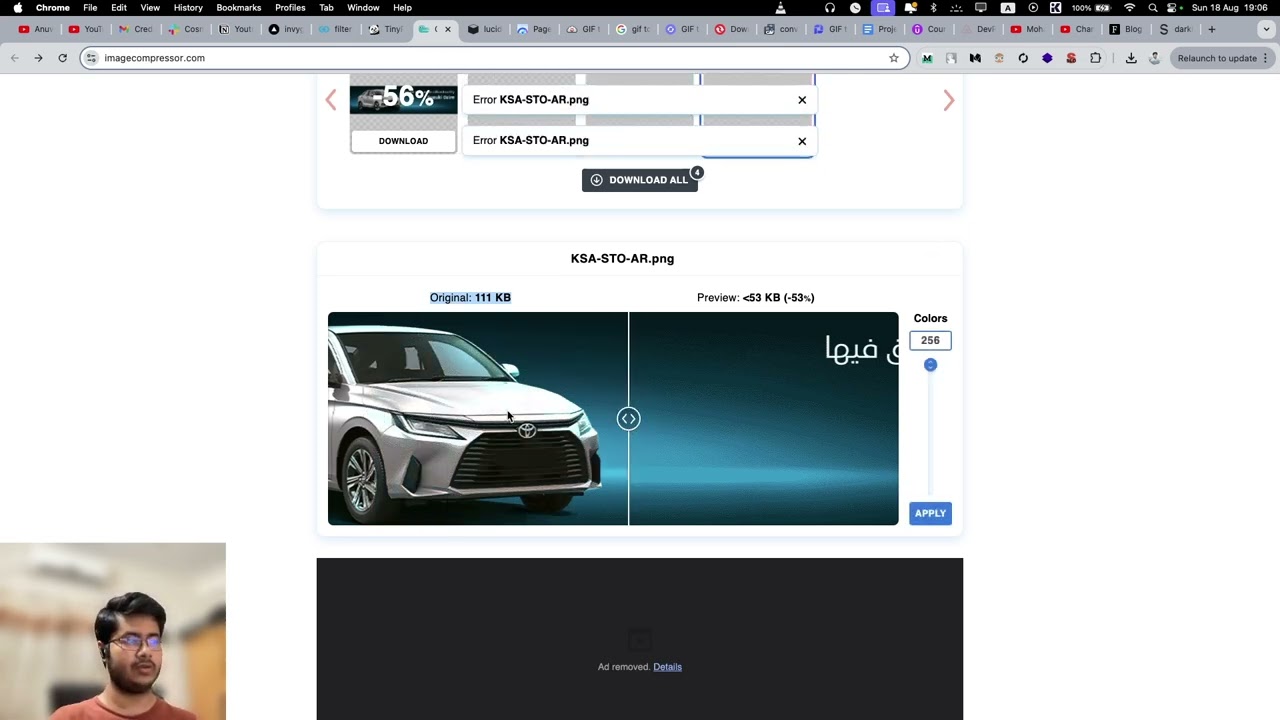Switch to the Anuv YouTube tab
Viewport: 1280px width, 720px height.
[35, 29]
